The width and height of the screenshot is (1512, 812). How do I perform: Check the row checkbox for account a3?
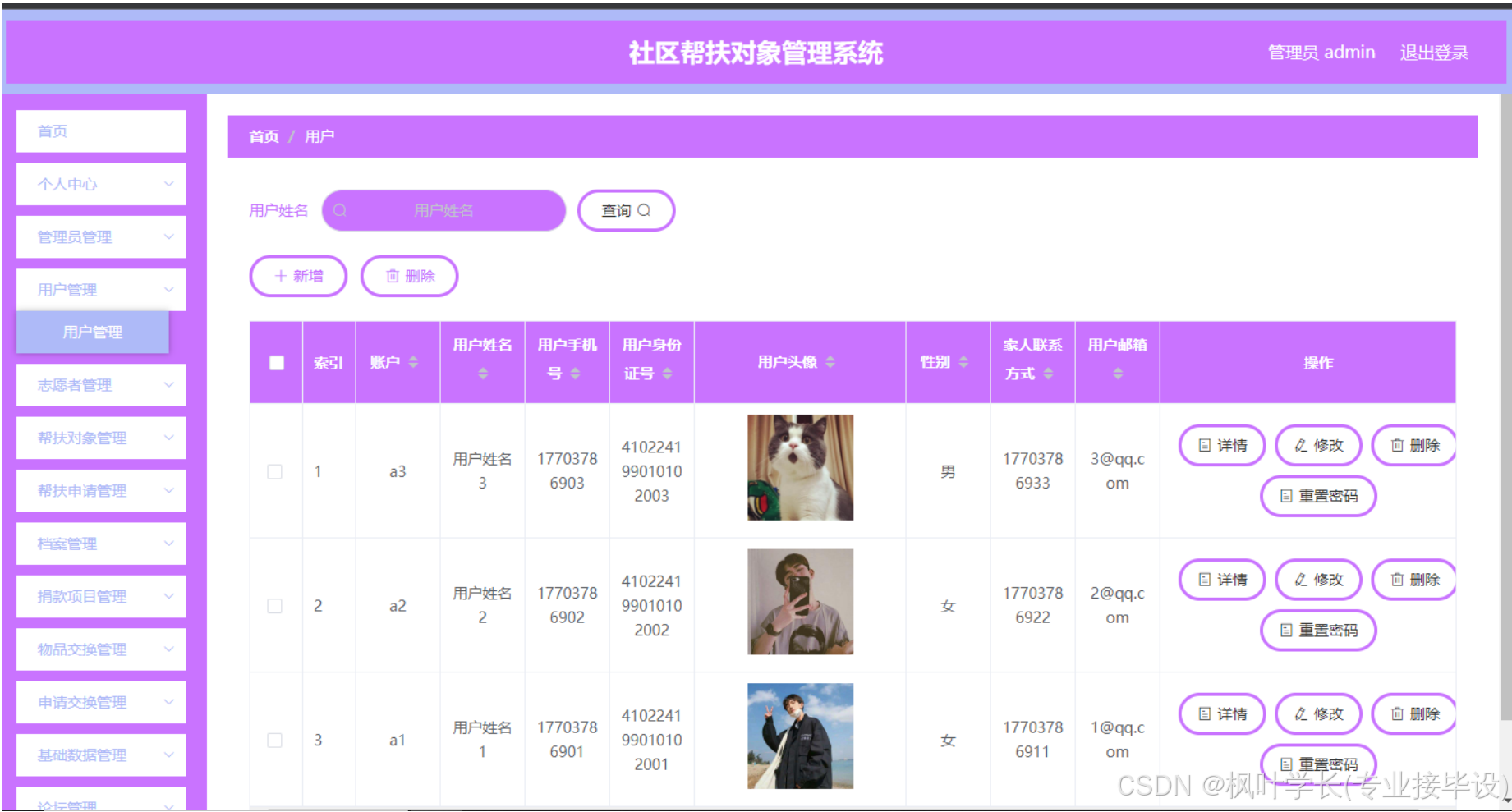[x=275, y=471]
